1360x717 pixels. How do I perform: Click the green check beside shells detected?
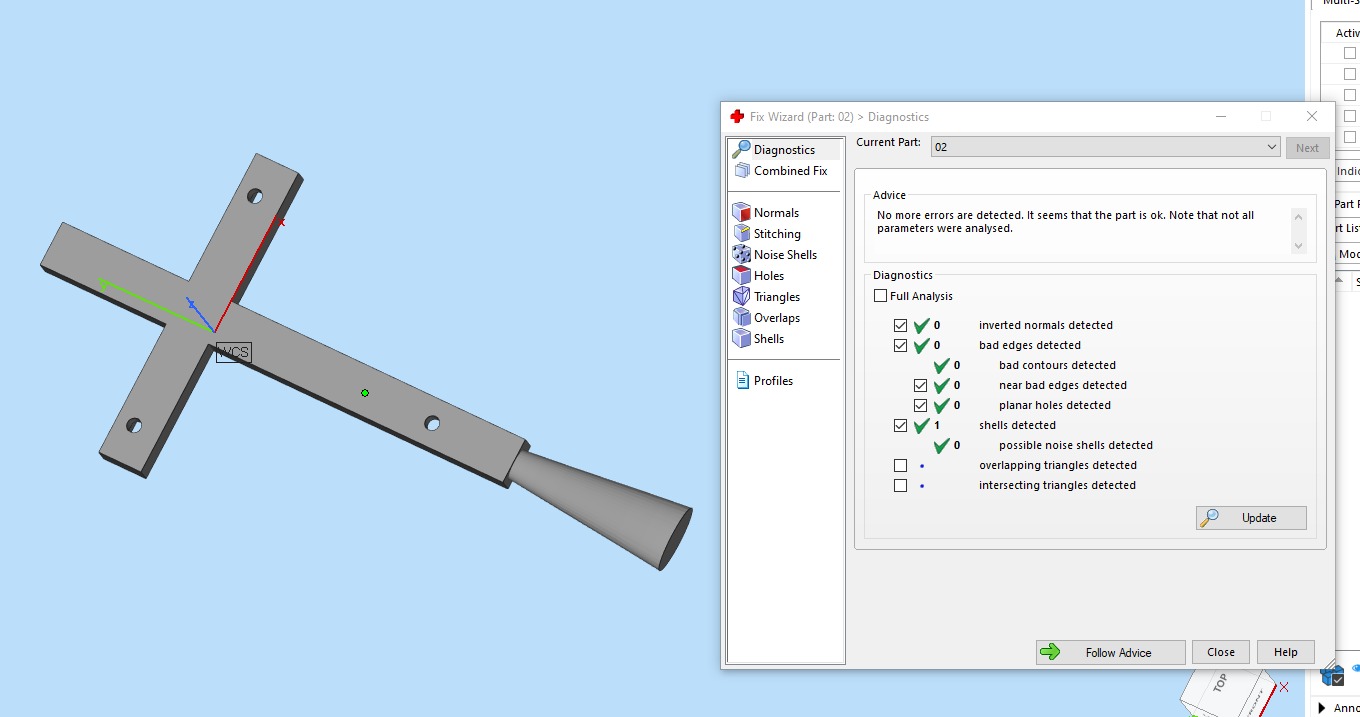(922, 425)
